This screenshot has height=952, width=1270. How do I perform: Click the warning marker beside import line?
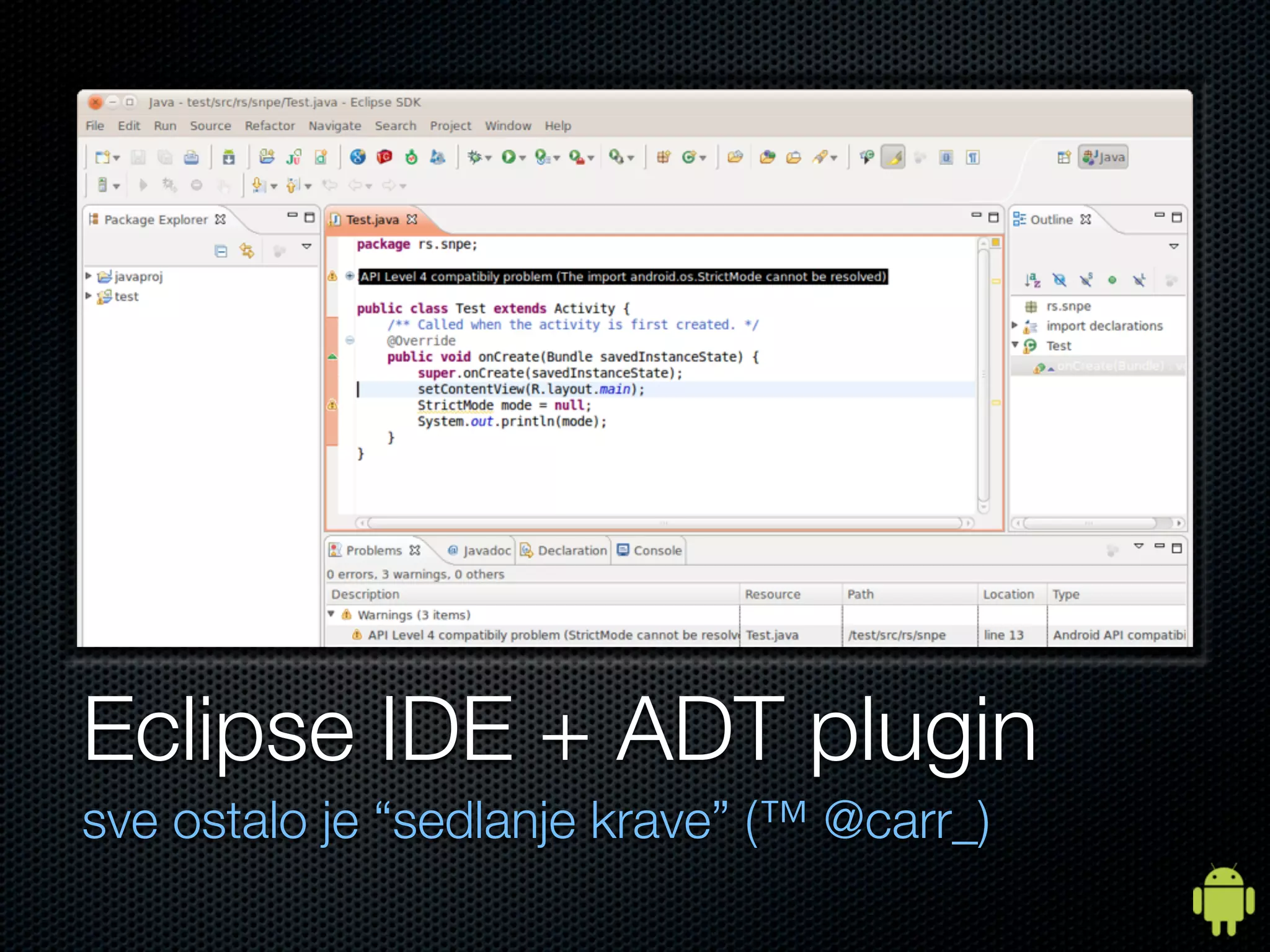[332, 276]
